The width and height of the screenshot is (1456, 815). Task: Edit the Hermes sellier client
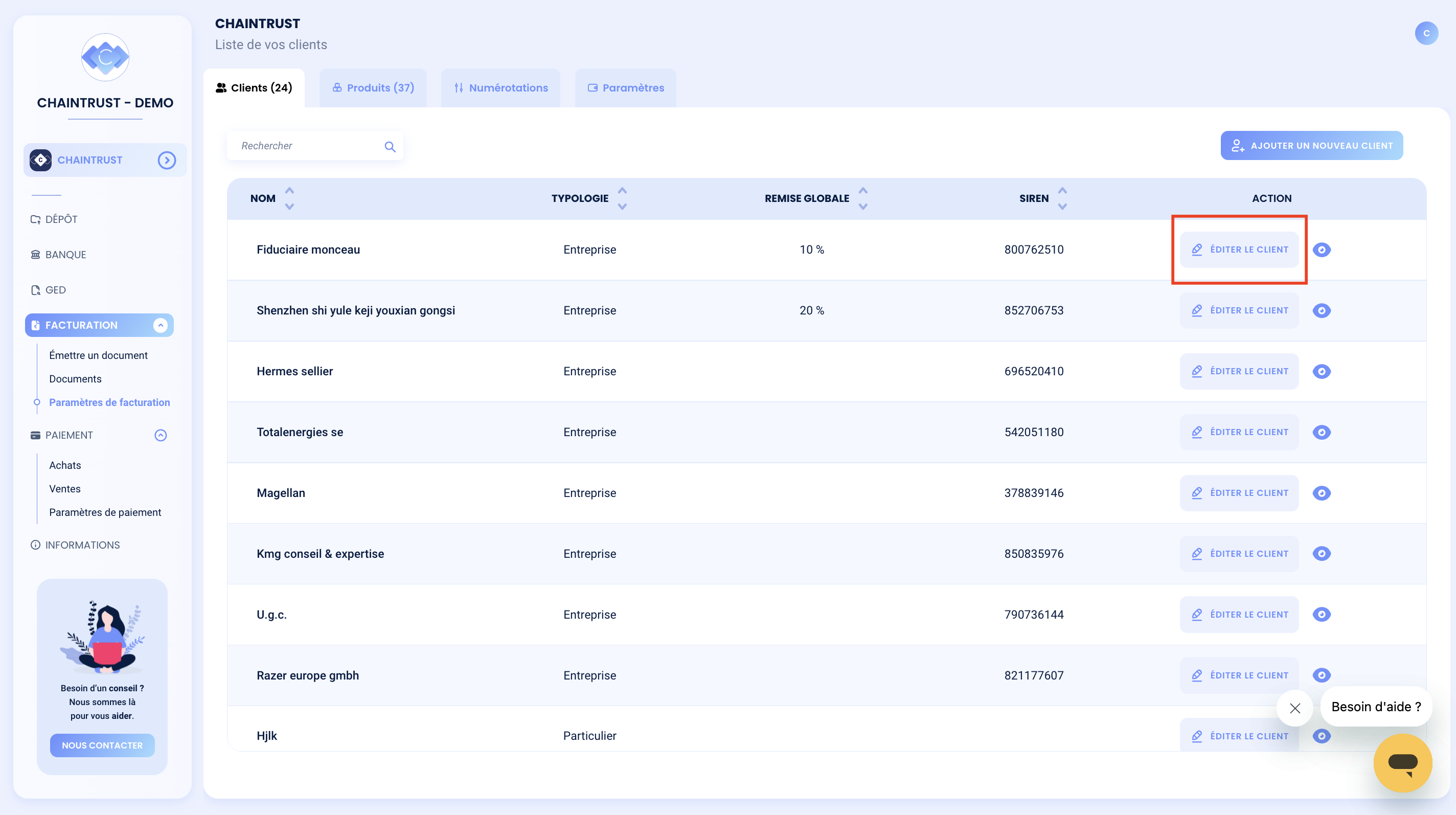[1239, 371]
